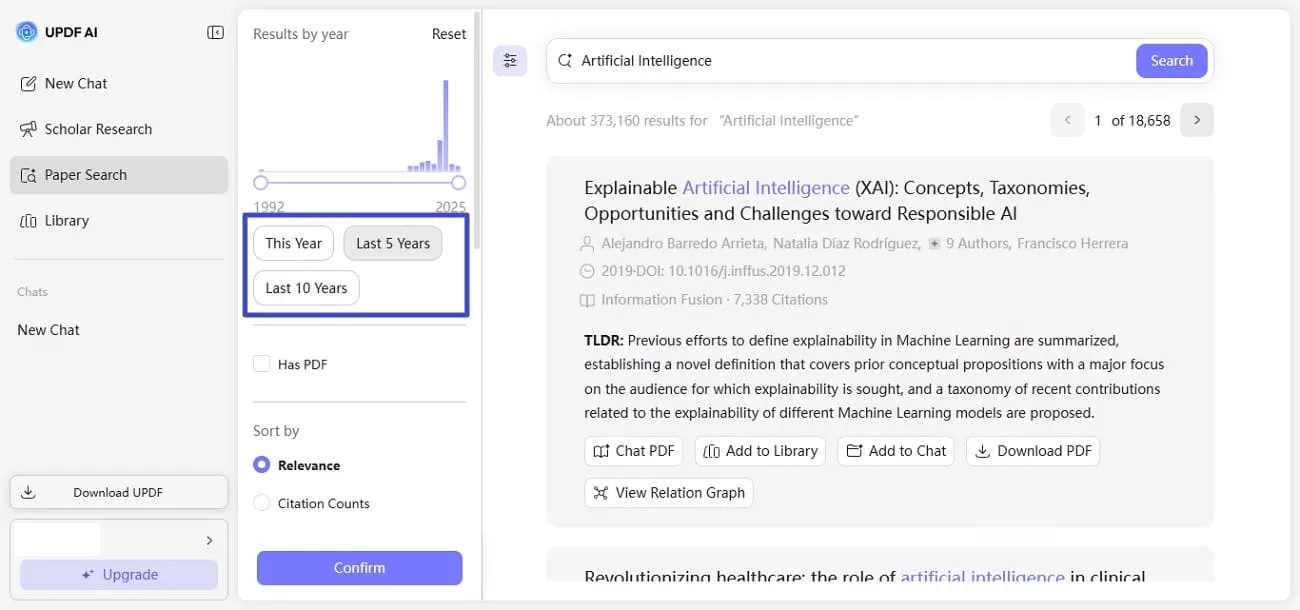Add the paper to Library
This screenshot has width=1300, height=610.
(760, 451)
